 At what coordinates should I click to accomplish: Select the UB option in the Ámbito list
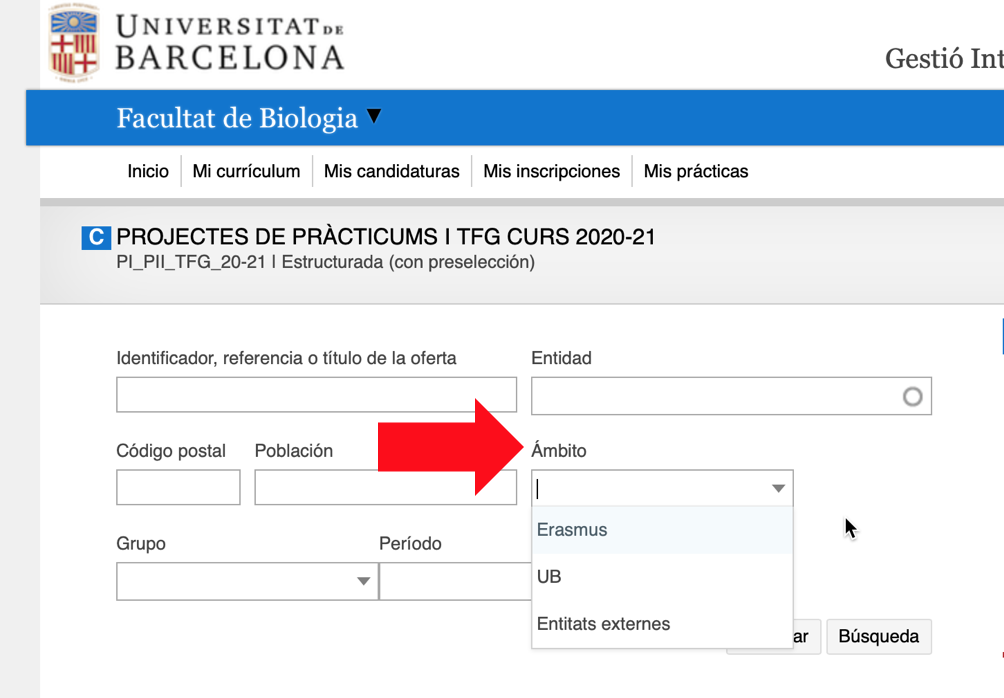(549, 577)
